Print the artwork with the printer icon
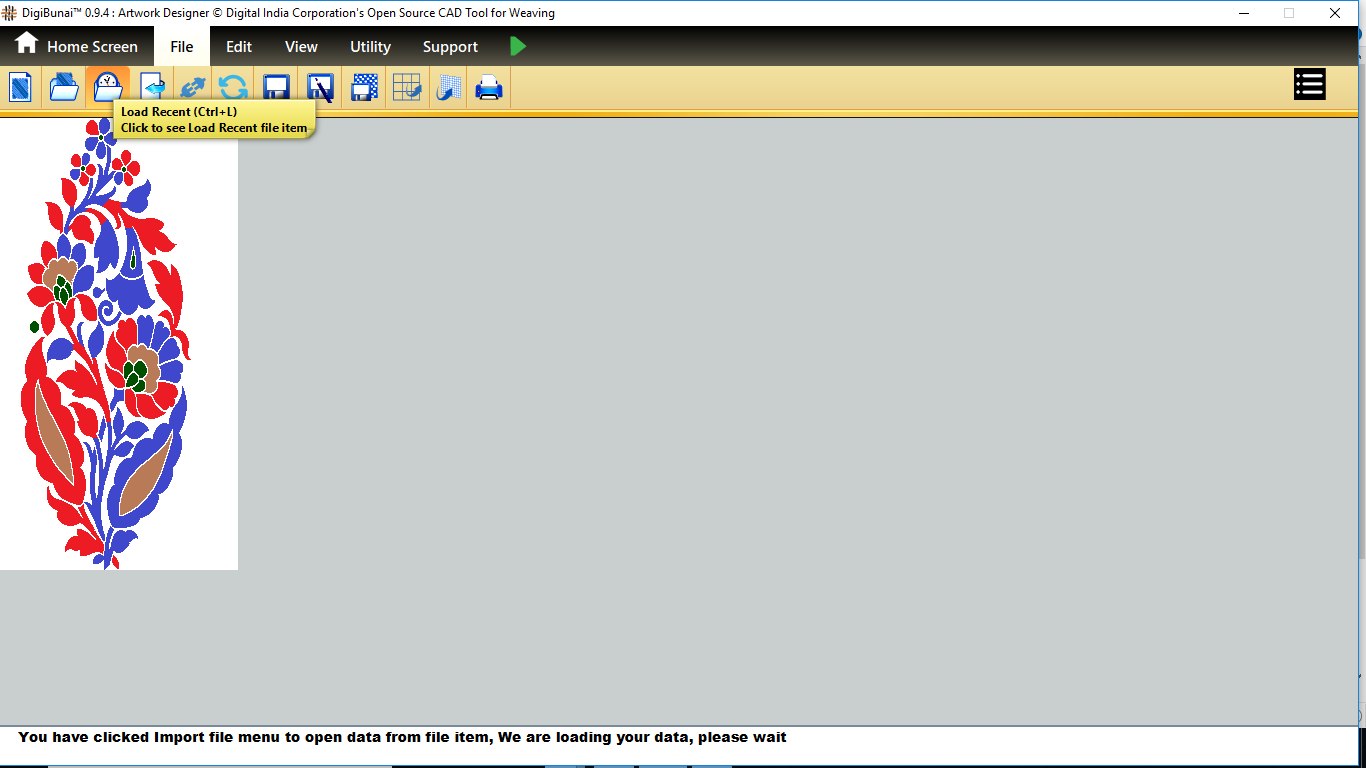The image size is (1366, 768). click(x=489, y=87)
